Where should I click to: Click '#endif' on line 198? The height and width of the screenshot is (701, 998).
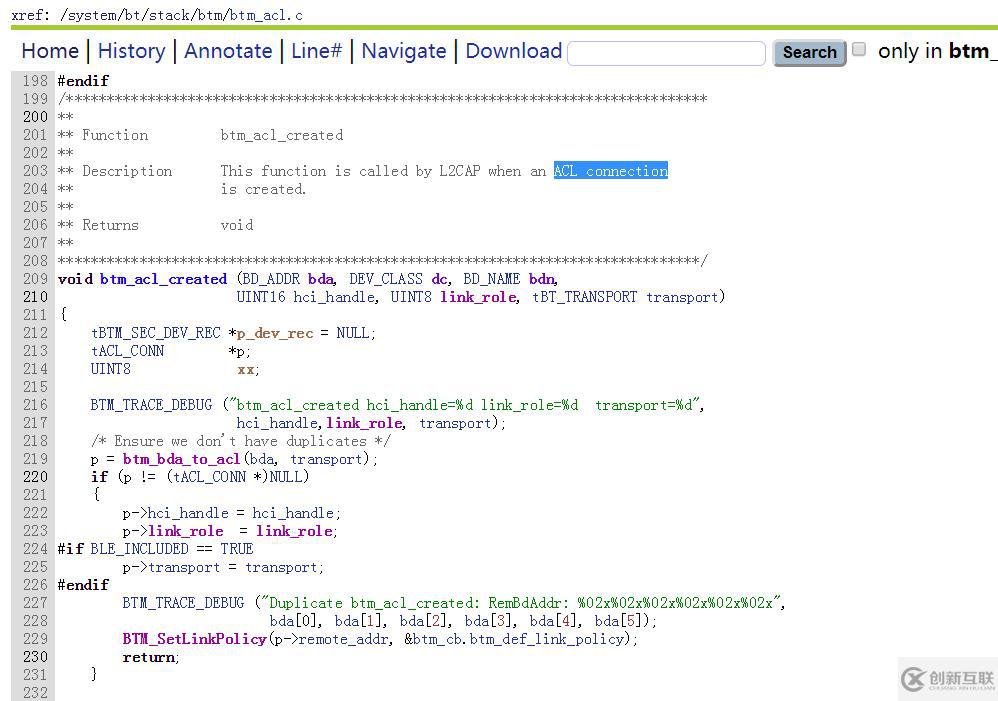[x=83, y=81]
